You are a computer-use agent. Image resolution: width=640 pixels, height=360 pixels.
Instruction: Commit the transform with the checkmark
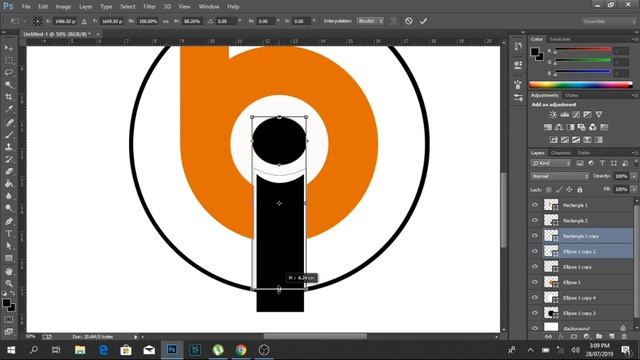[423, 21]
